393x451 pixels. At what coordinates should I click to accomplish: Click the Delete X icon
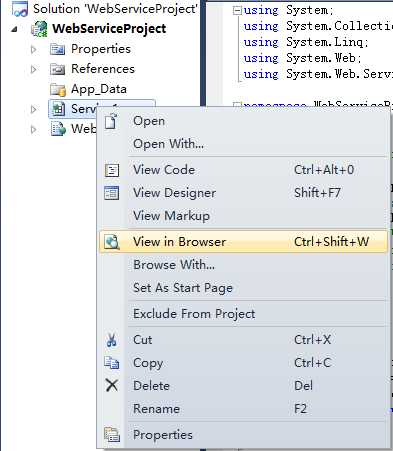coord(112,385)
